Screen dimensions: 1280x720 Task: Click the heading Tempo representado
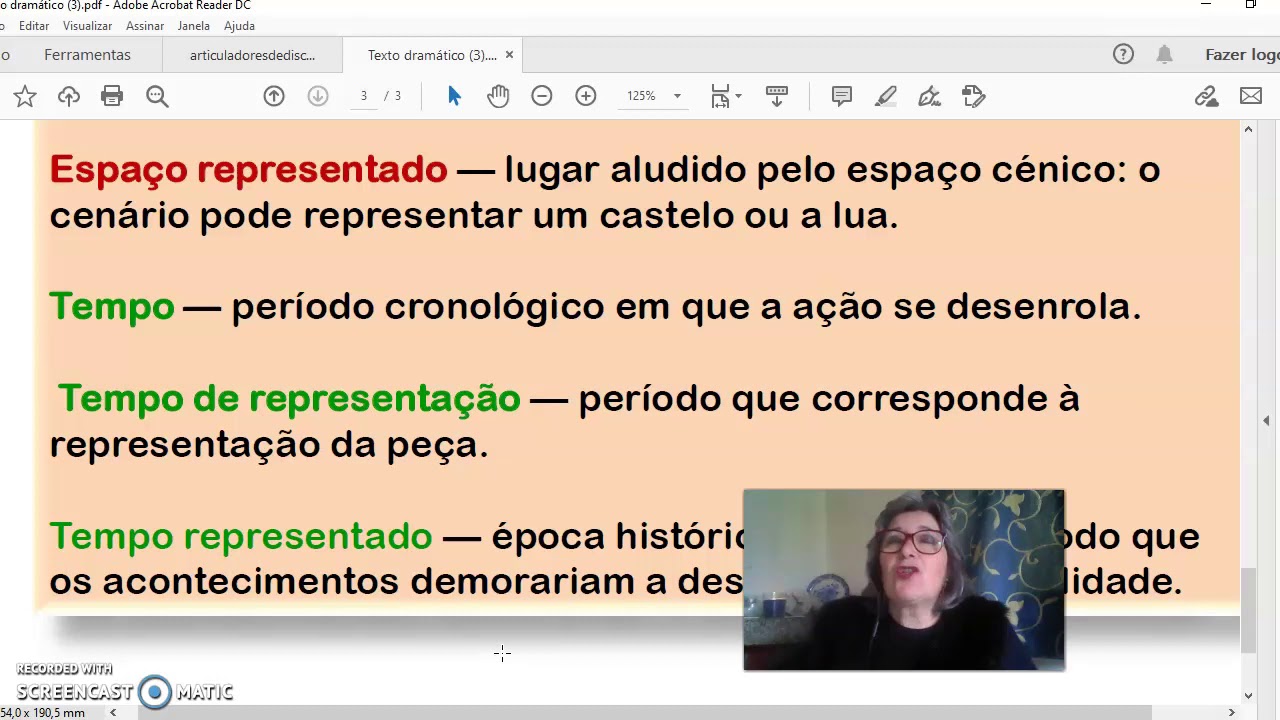241,536
